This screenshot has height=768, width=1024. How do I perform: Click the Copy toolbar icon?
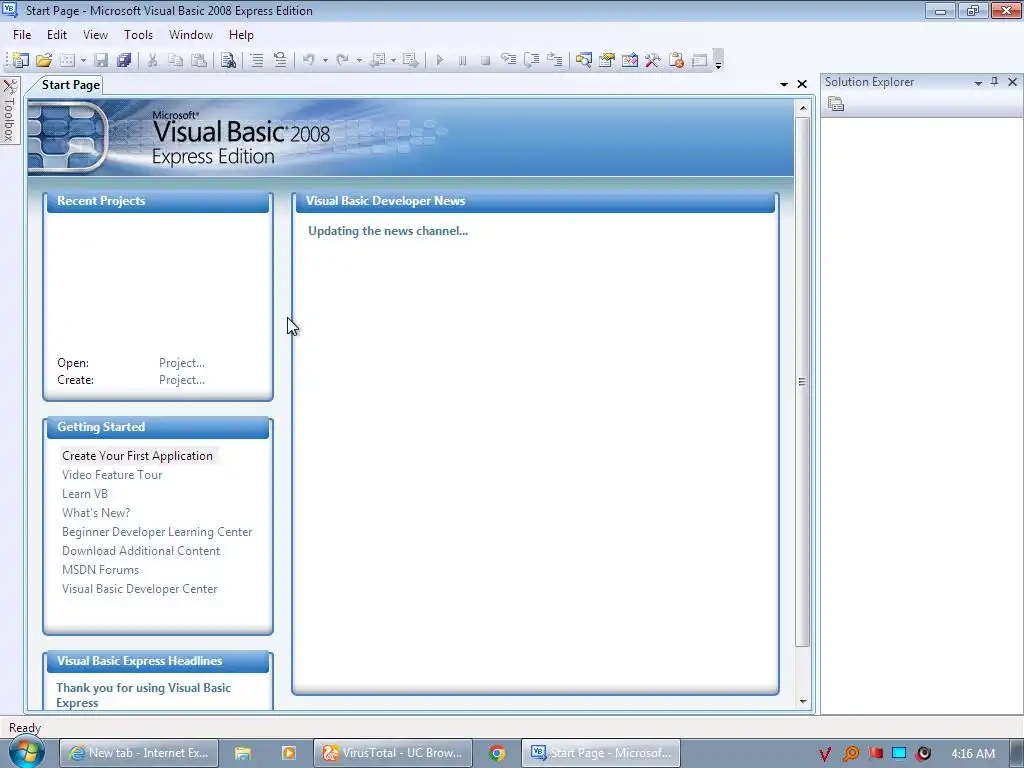click(x=176, y=60)
